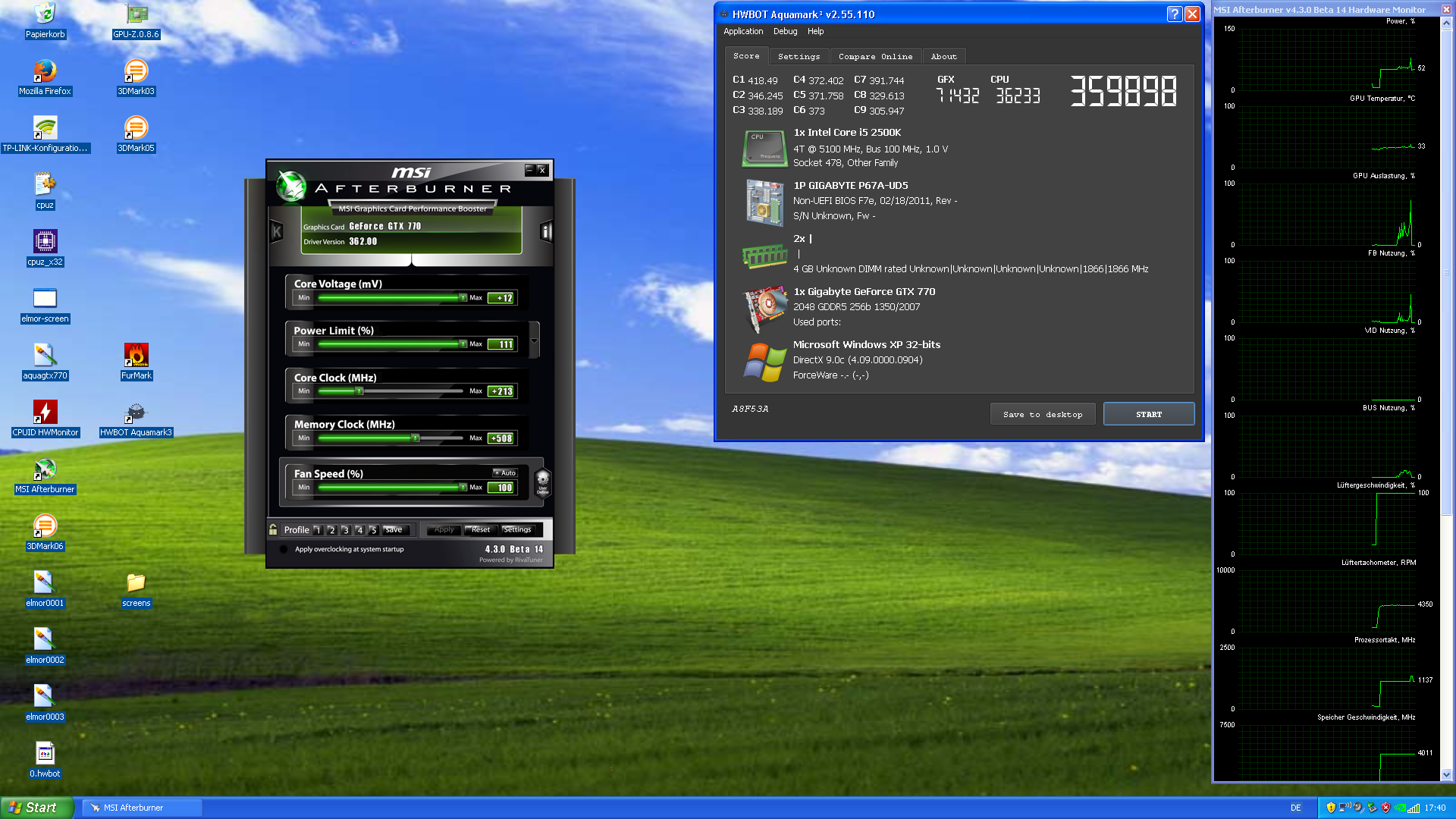
Task: Select the HWBOT Aquamark3 desktop shortcut
Action: 136,419
